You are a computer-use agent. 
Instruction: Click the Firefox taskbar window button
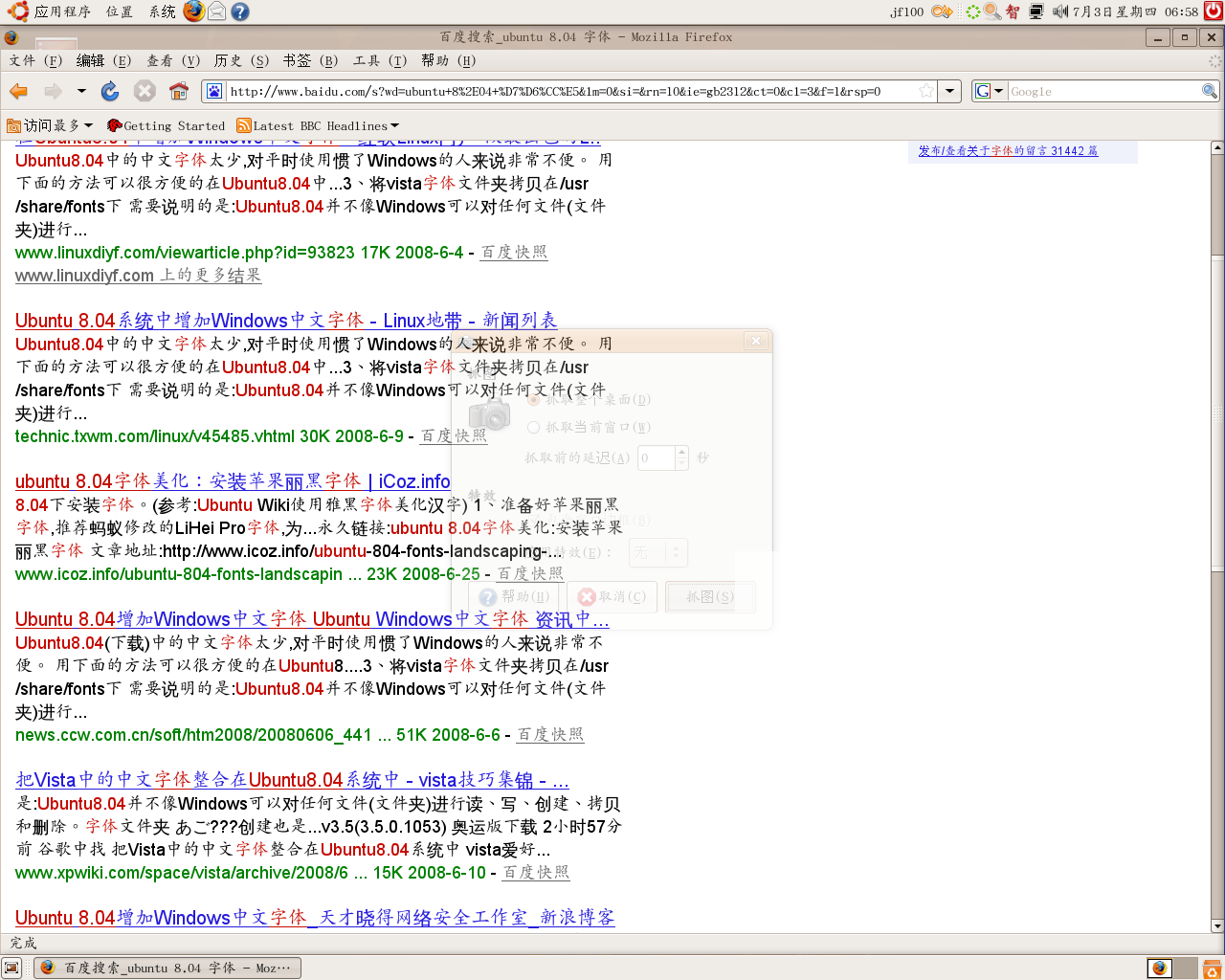[167, 968]
